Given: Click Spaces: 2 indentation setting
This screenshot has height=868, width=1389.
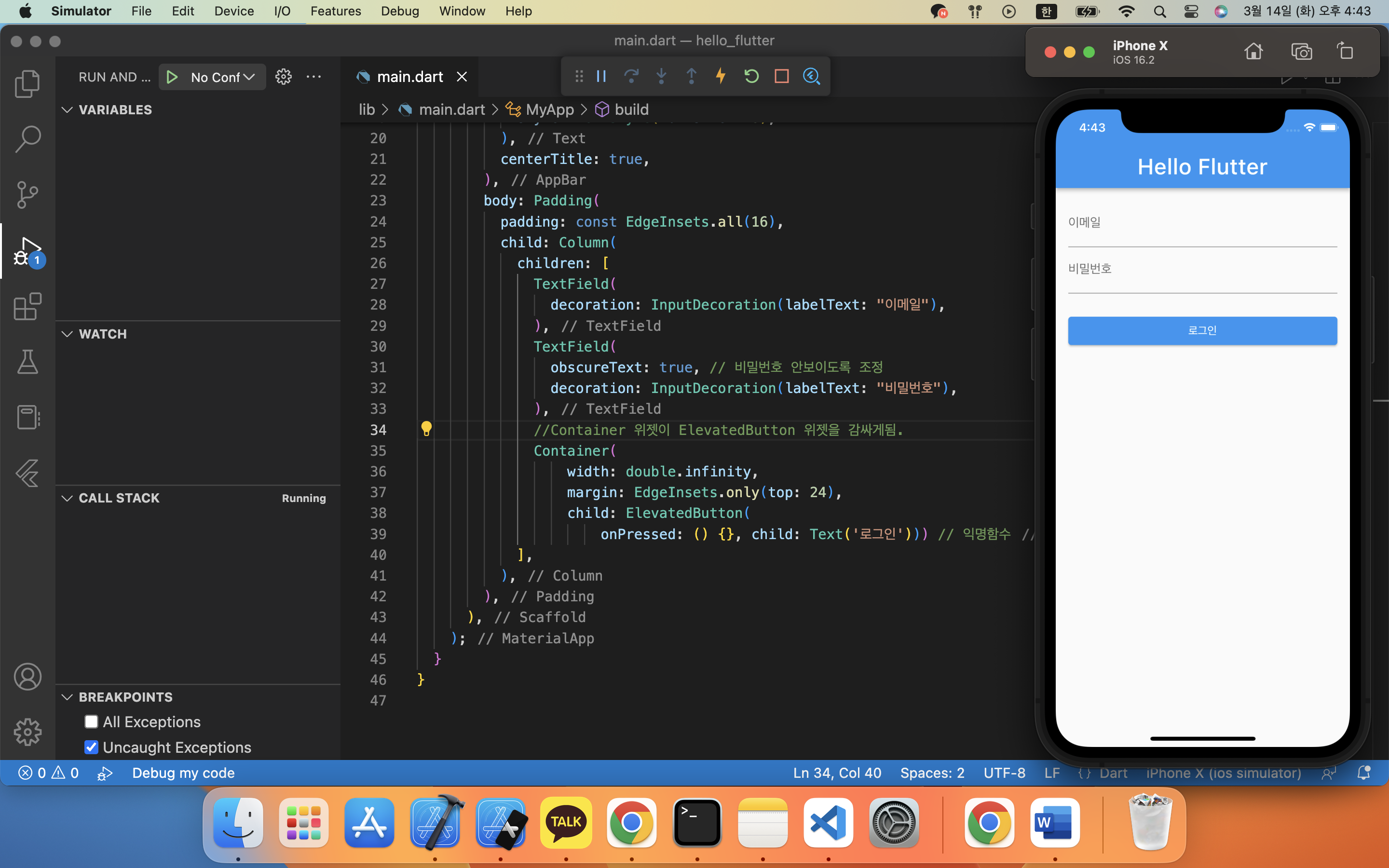Looking at the screenshot, I should point(932,773).
